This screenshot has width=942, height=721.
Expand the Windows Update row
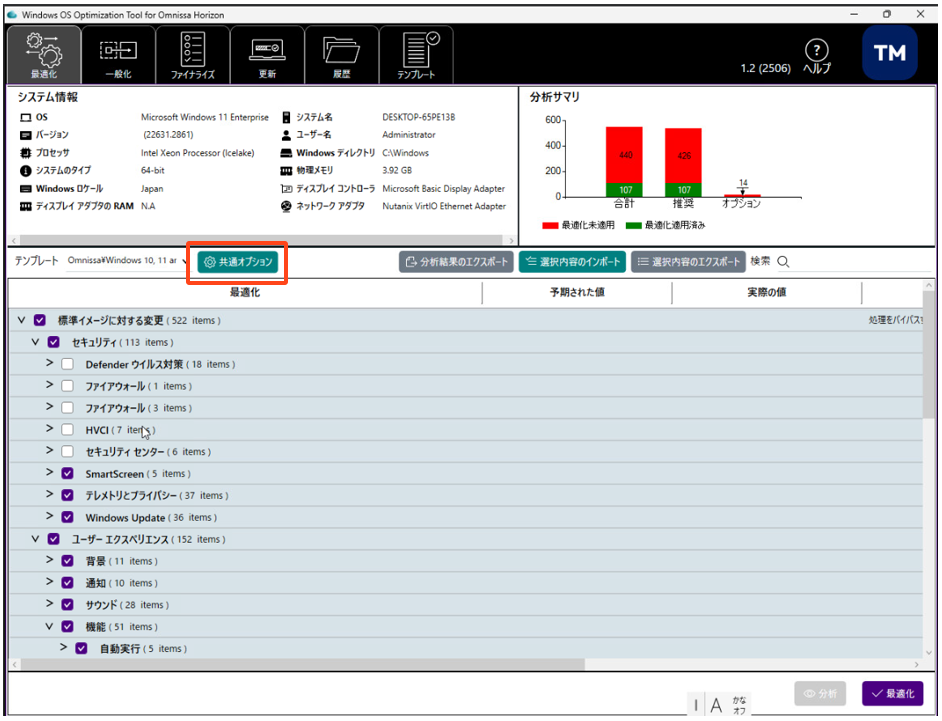(x=50, y=516)
